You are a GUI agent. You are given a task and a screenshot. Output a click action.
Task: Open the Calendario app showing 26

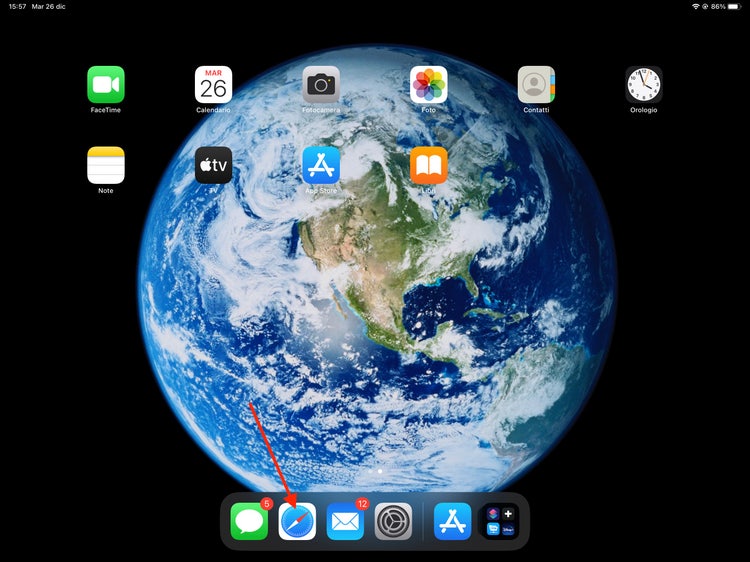point(213,84)
